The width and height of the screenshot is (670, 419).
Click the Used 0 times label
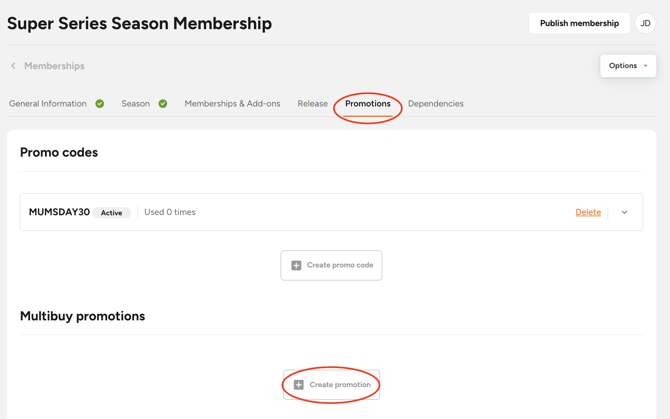coord(170,212)
